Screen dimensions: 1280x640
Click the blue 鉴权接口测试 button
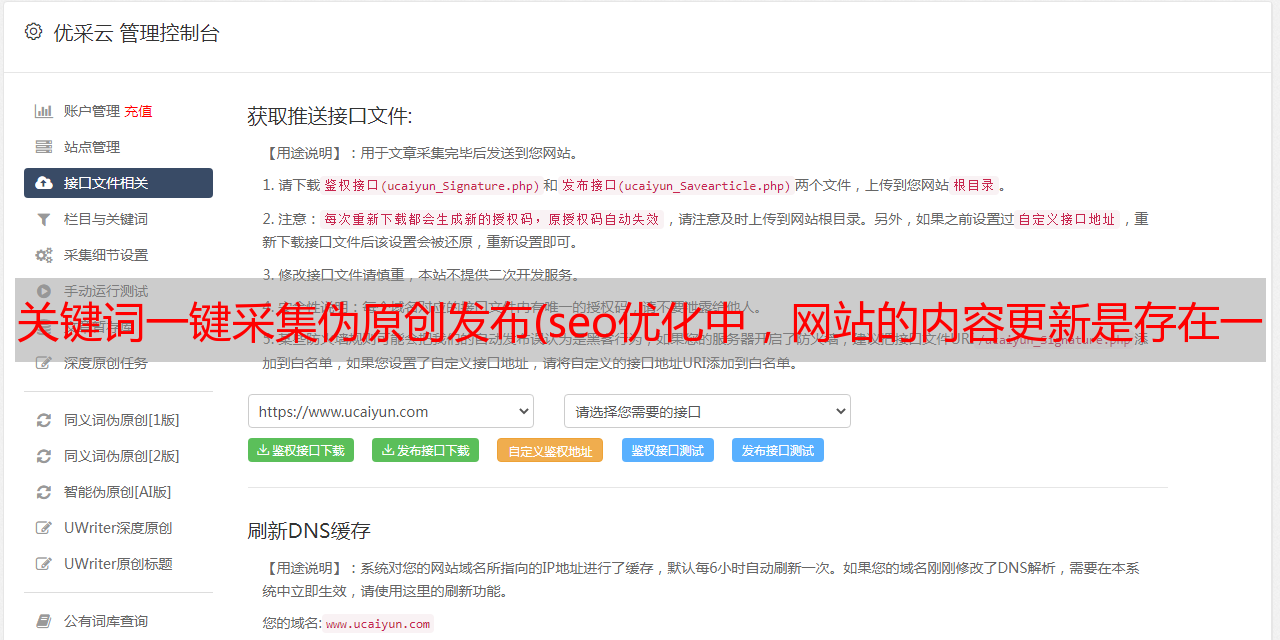[668, 450]
